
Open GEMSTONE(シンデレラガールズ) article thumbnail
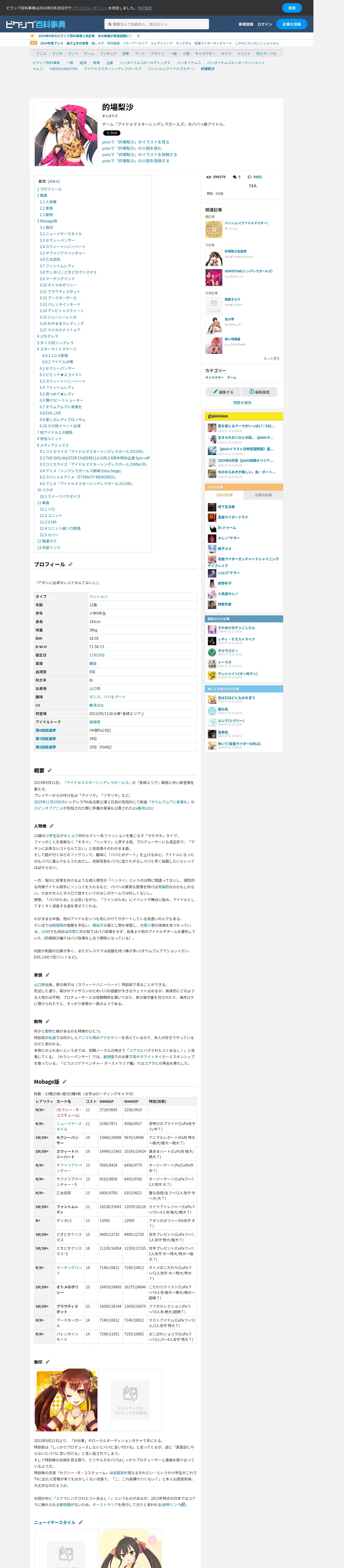coord(214,278)
